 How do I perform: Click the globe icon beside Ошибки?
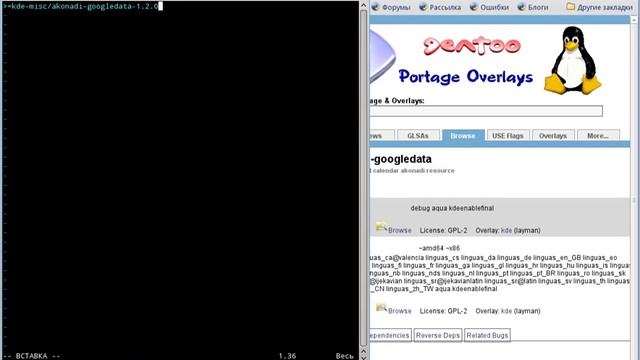pos(474,7)
